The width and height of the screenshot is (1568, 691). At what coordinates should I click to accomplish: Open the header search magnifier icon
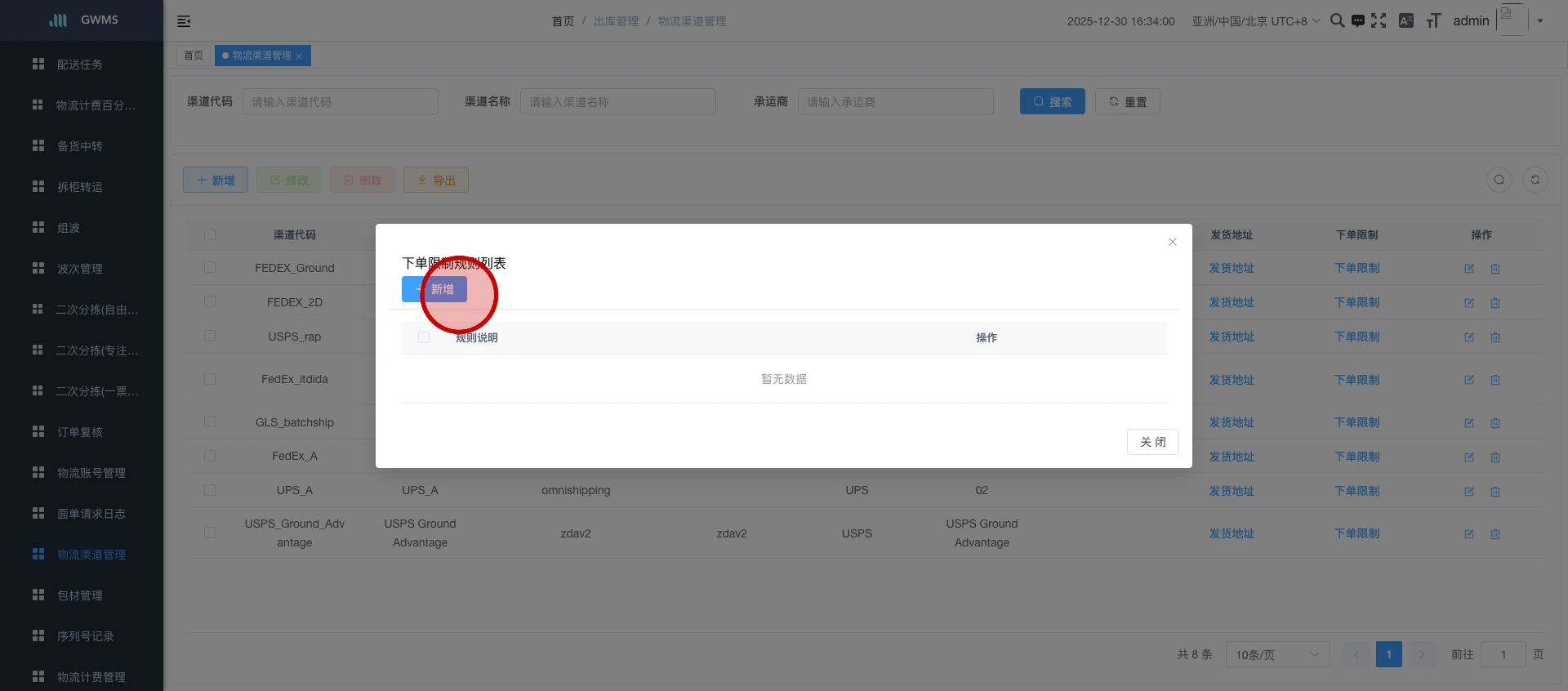pos(1337,20)
